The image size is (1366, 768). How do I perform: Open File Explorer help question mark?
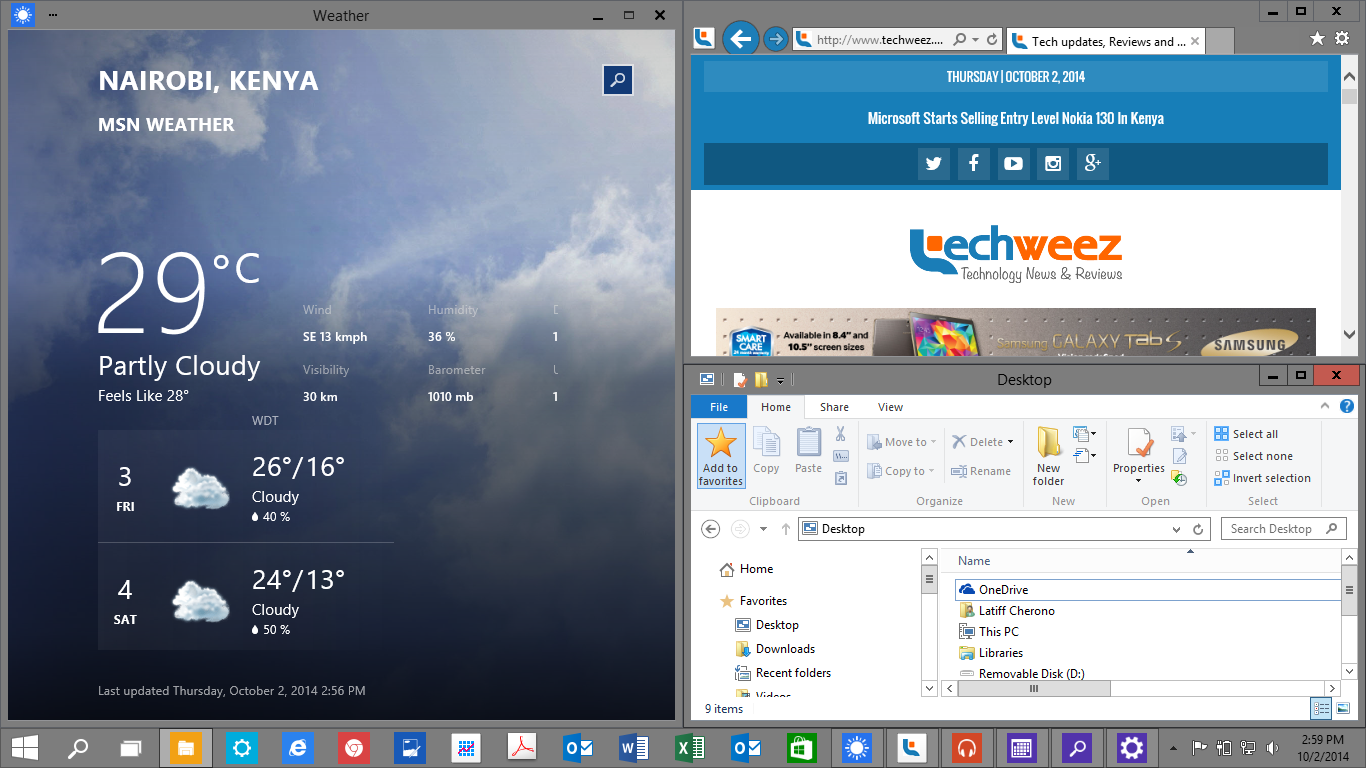(1346, 407)
